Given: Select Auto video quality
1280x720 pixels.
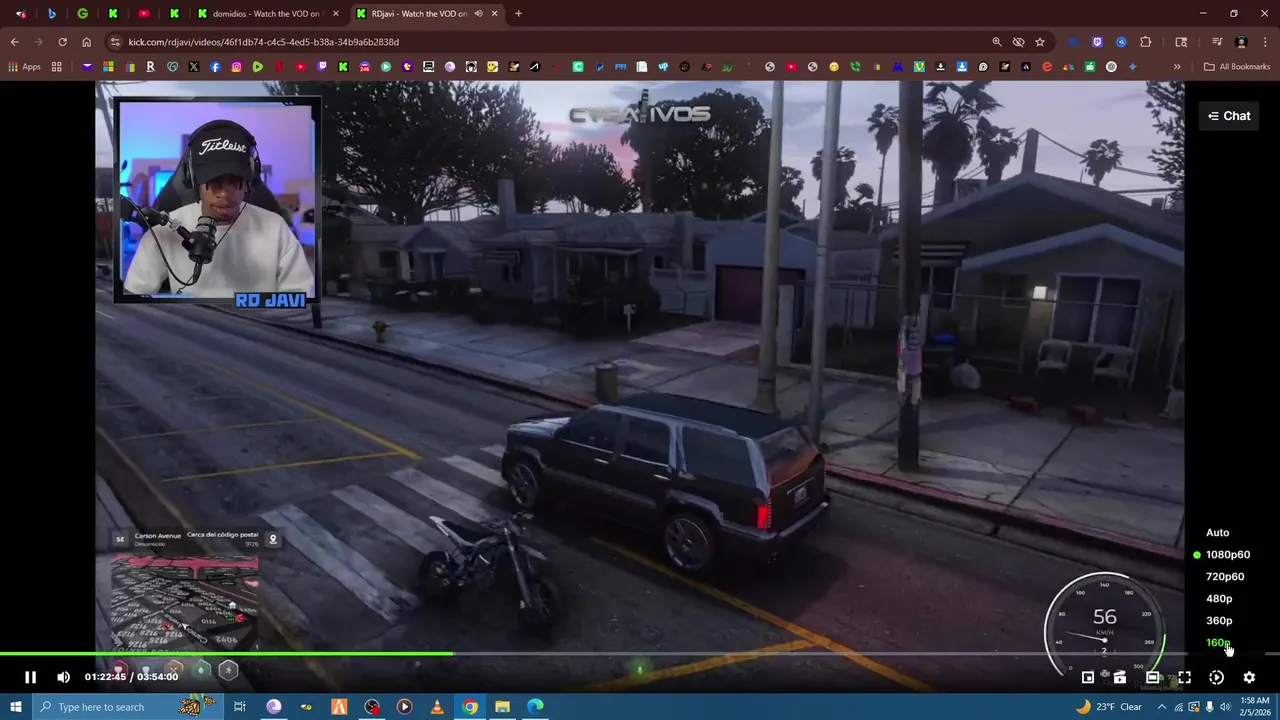Looking at the screenshot, I should click(1217, 533).
